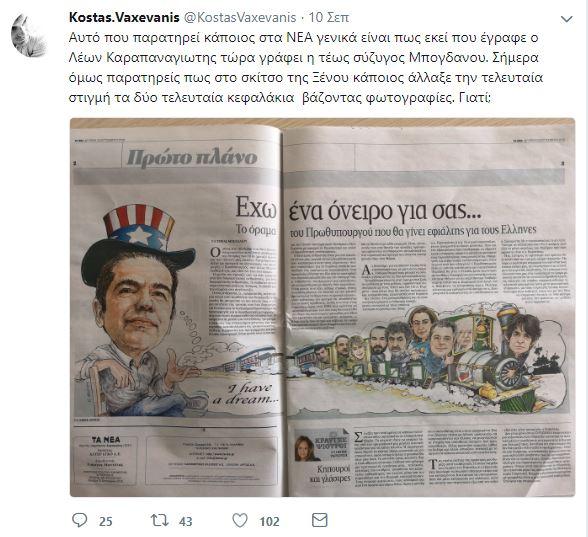Click the tweet text paragraph
Viewport: 588px width, 537px height.
click(x=306, y=68)
